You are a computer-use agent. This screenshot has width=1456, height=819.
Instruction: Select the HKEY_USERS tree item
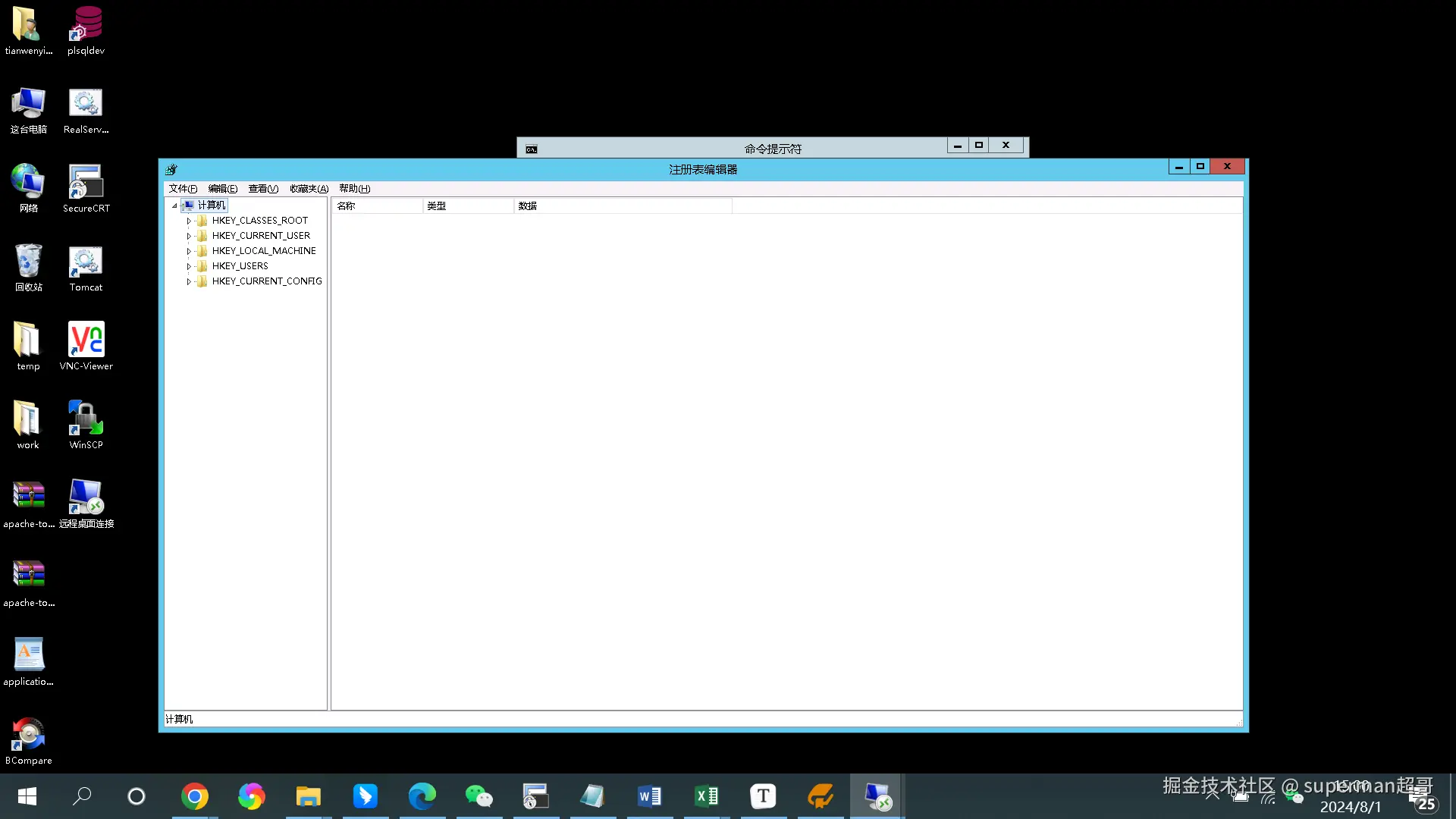pyautogui.click(x=240, y=266)
